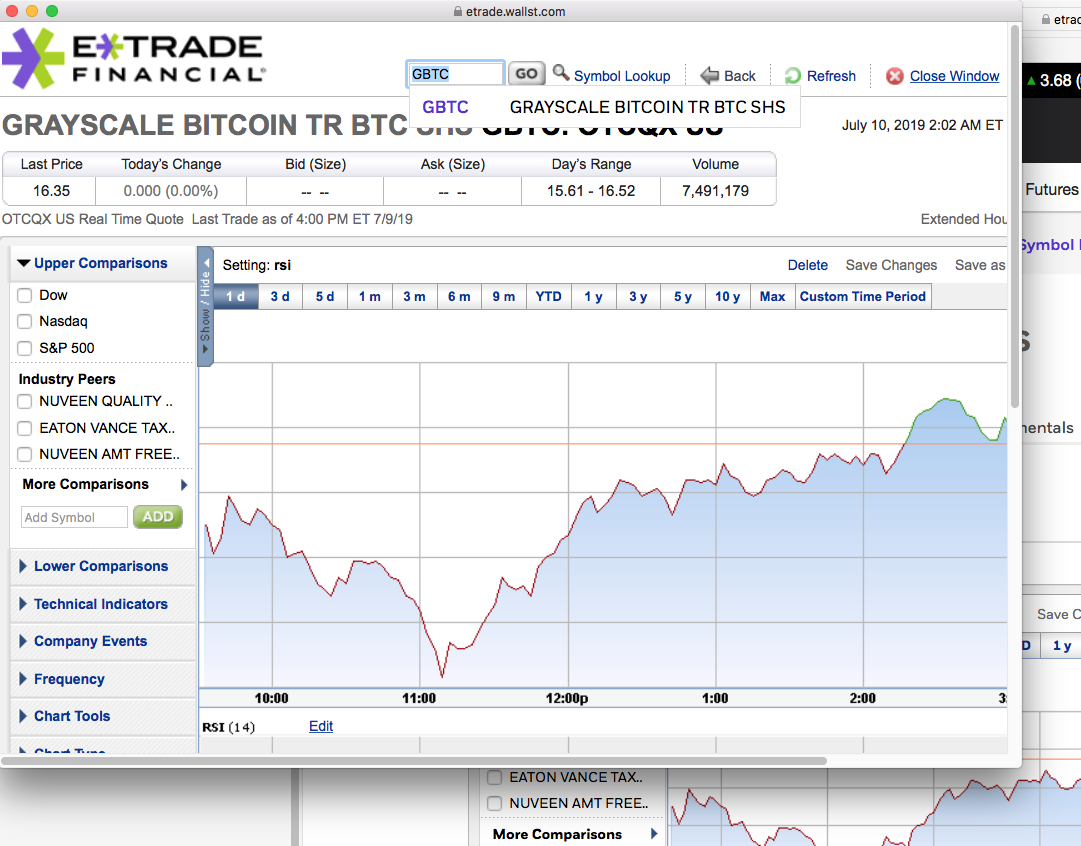This screenshot has height=846, width=1081.
Task: Open More Comparisons arrow
Action: point(184,485)
